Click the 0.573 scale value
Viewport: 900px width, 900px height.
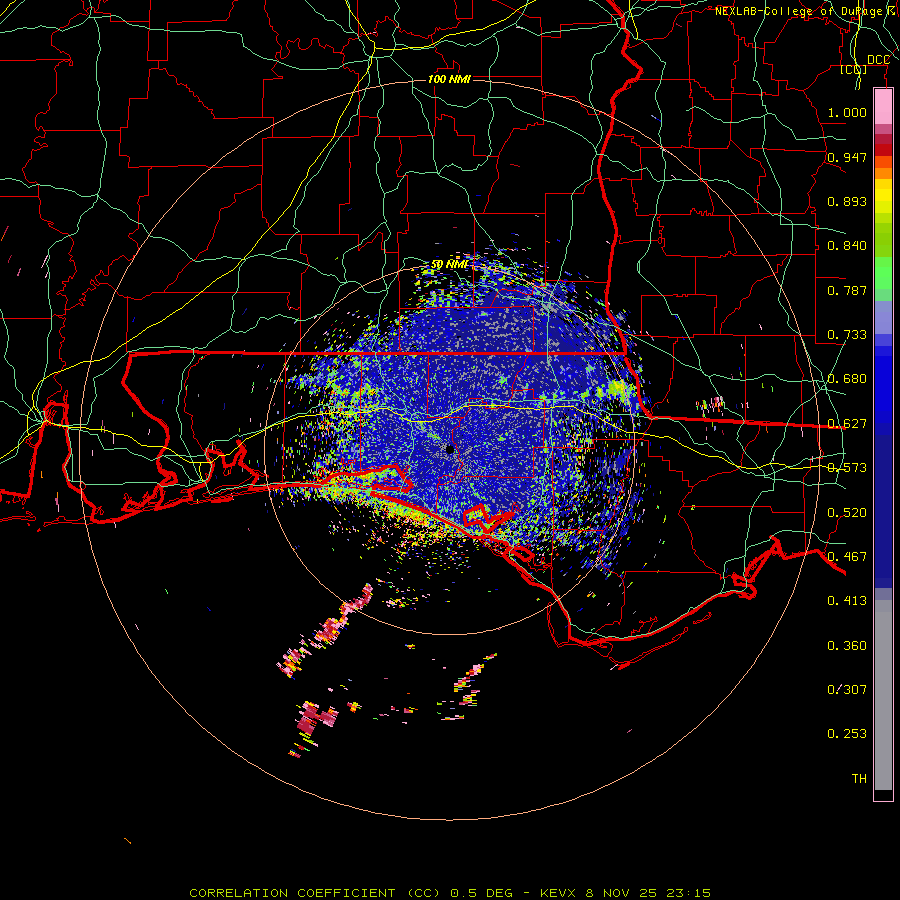point(847,468)
